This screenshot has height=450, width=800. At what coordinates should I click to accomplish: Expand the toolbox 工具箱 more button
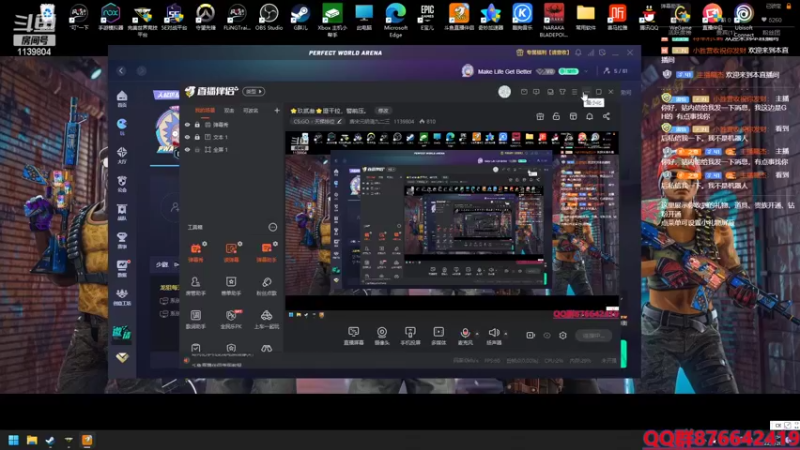tap(272, 227)
